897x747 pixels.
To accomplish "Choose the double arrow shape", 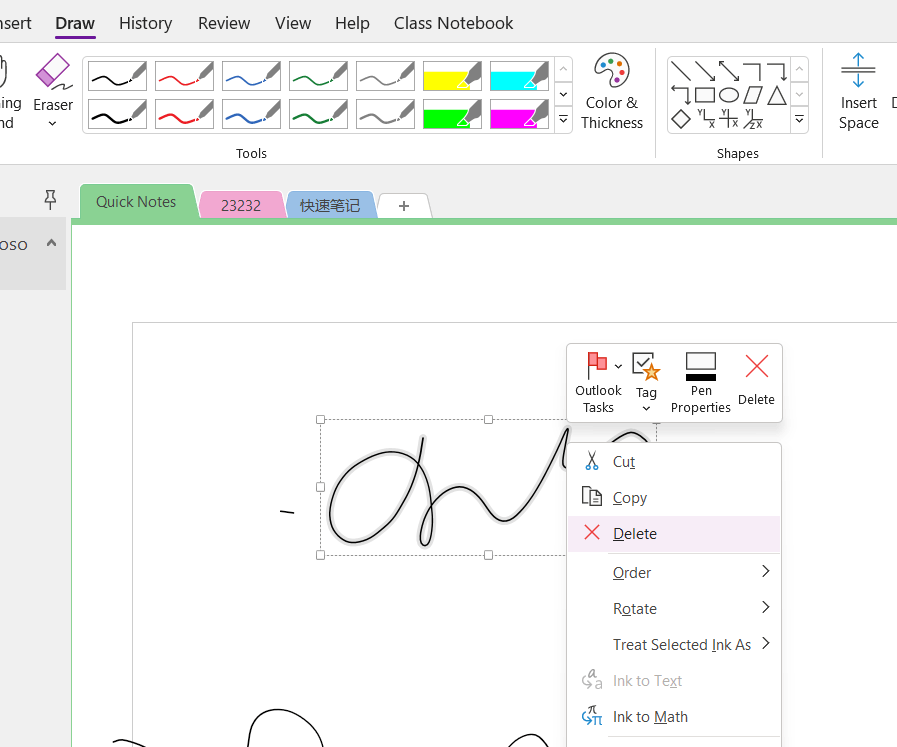I will pos(729,70).
